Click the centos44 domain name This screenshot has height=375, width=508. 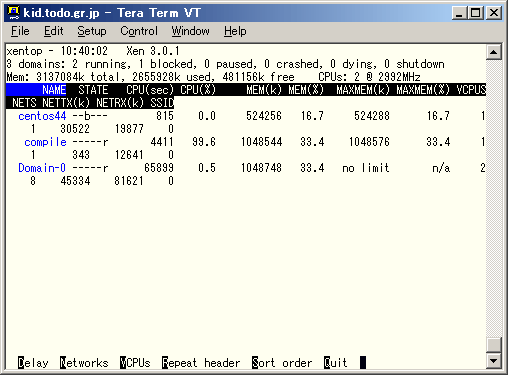pos(42,116)
